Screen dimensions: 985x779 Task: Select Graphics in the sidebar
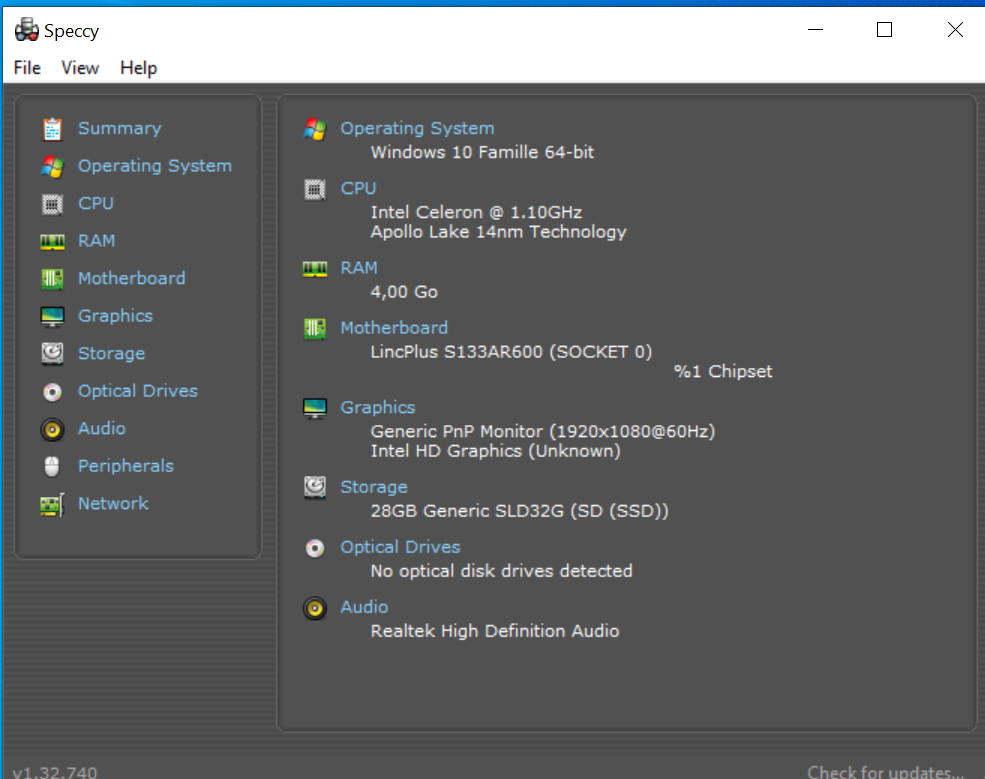coord(115,315)
